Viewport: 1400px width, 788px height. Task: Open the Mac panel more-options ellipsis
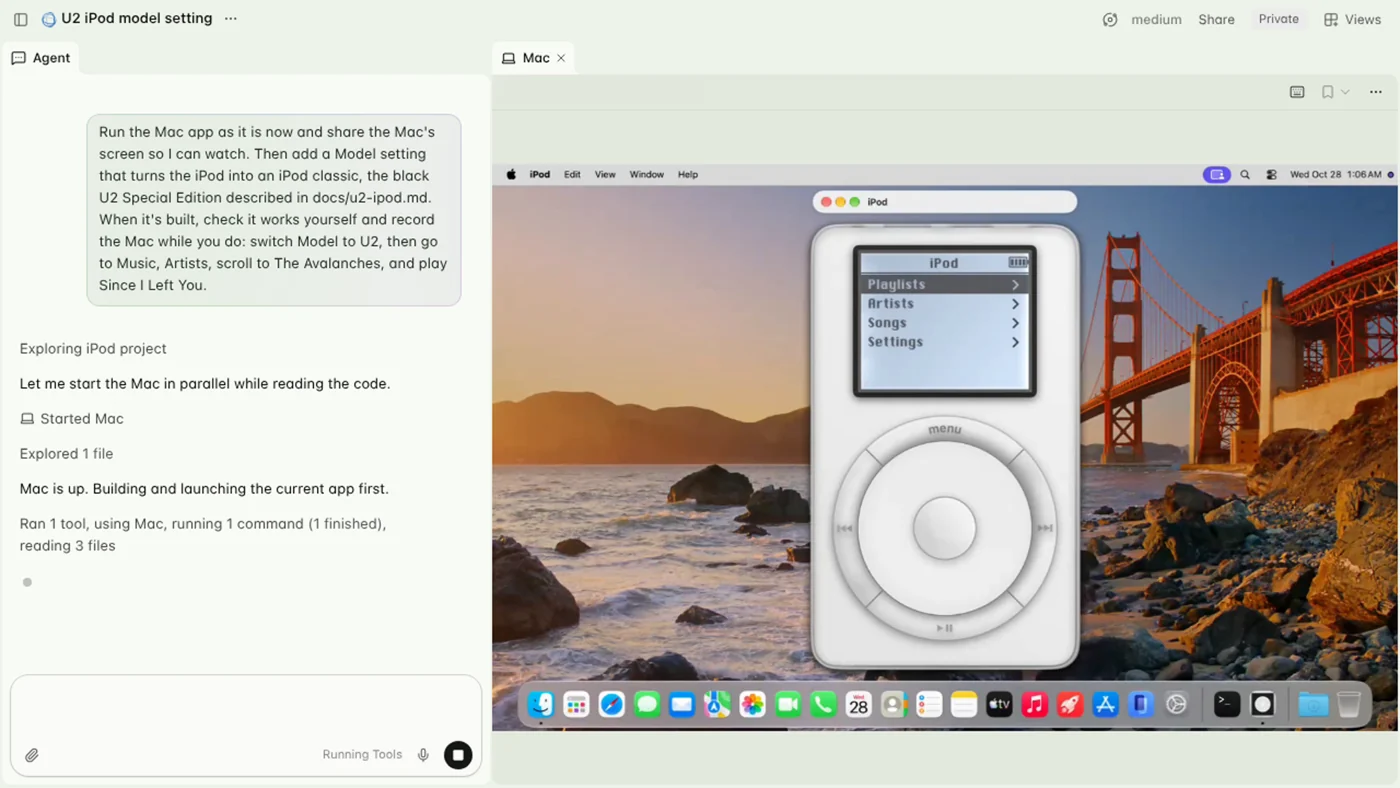[x=1376, y=92]
